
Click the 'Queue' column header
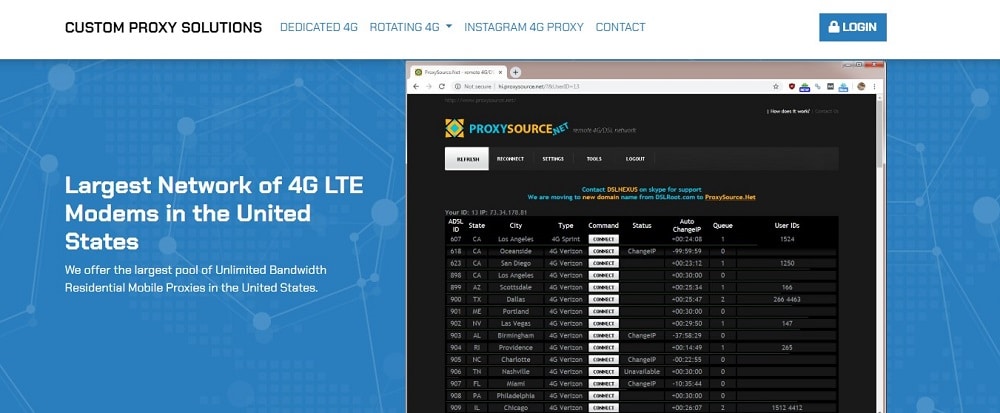coord(723,226)
